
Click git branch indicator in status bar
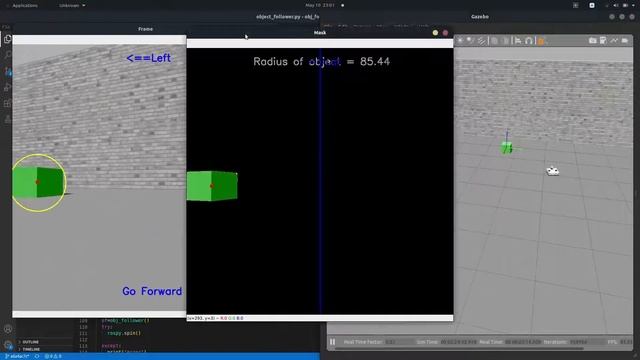click(17, 356)
